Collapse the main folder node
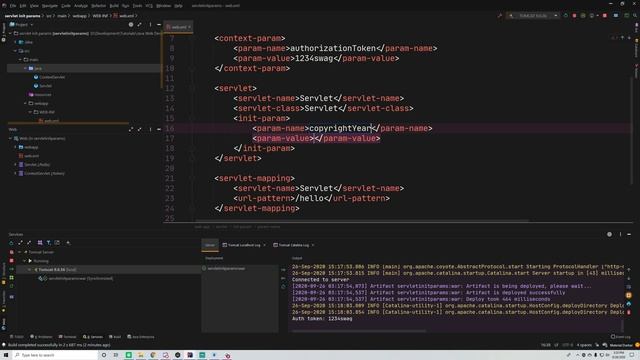 coord(20,60)
